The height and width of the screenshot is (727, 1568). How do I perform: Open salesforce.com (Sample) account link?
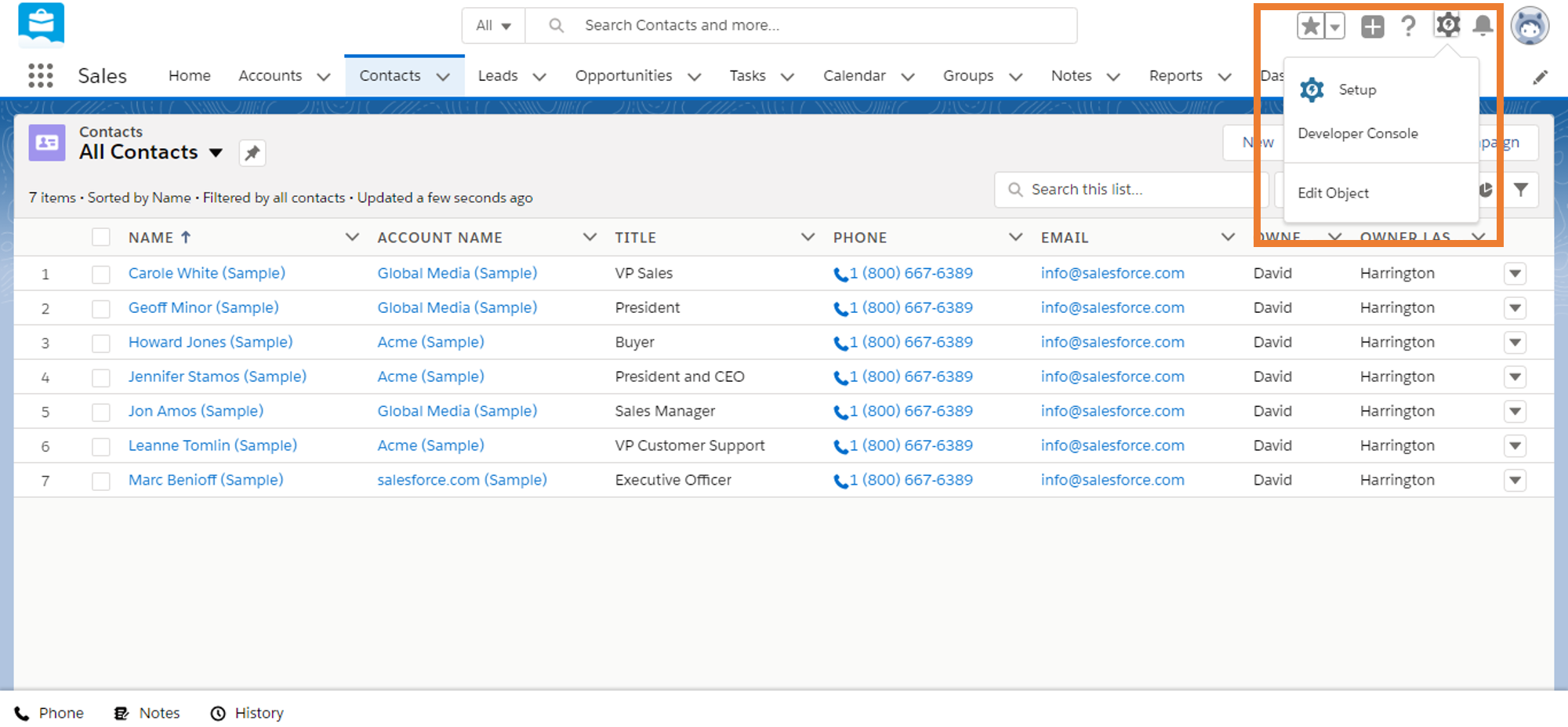pos(462,480)
